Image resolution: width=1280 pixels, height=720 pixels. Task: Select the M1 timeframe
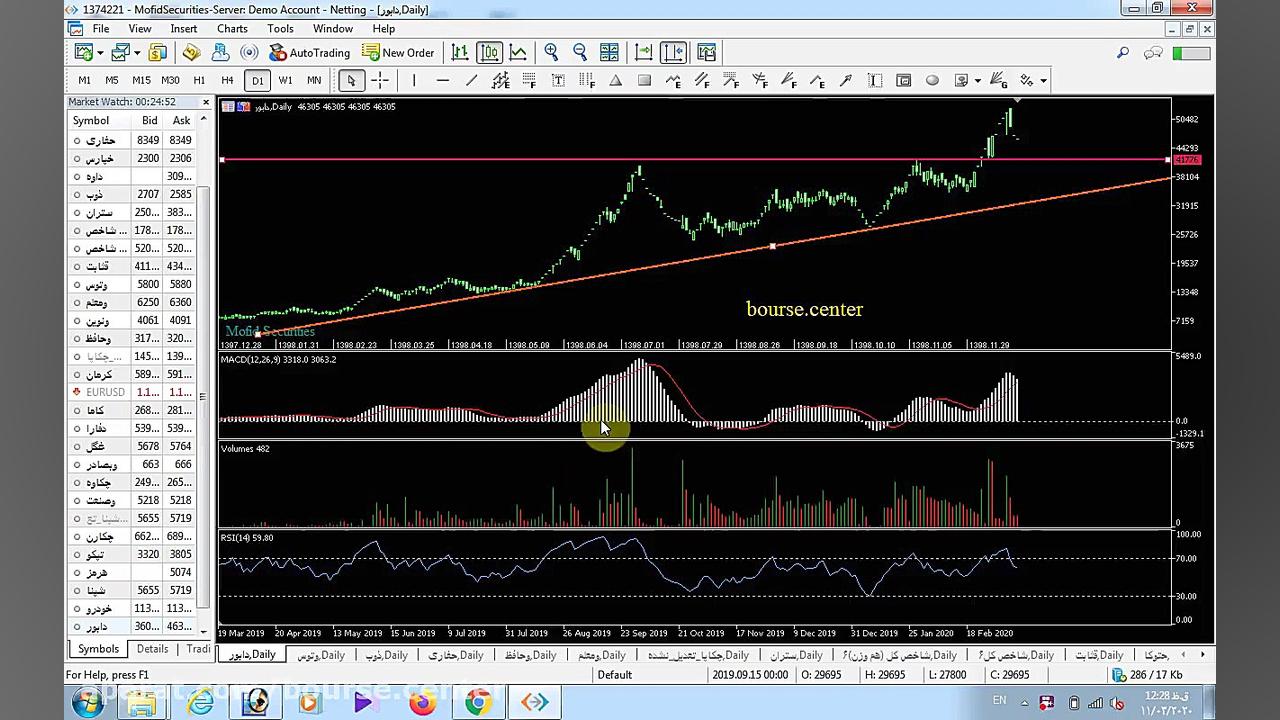click(x=84, y=80)
